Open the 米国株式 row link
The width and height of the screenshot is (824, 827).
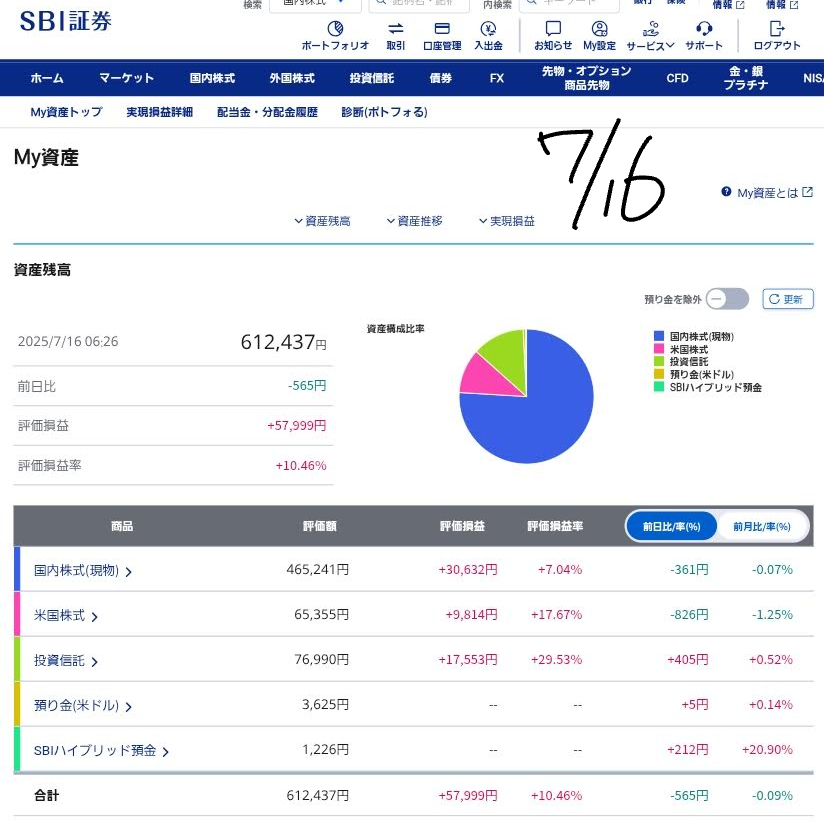pos(59,616)
